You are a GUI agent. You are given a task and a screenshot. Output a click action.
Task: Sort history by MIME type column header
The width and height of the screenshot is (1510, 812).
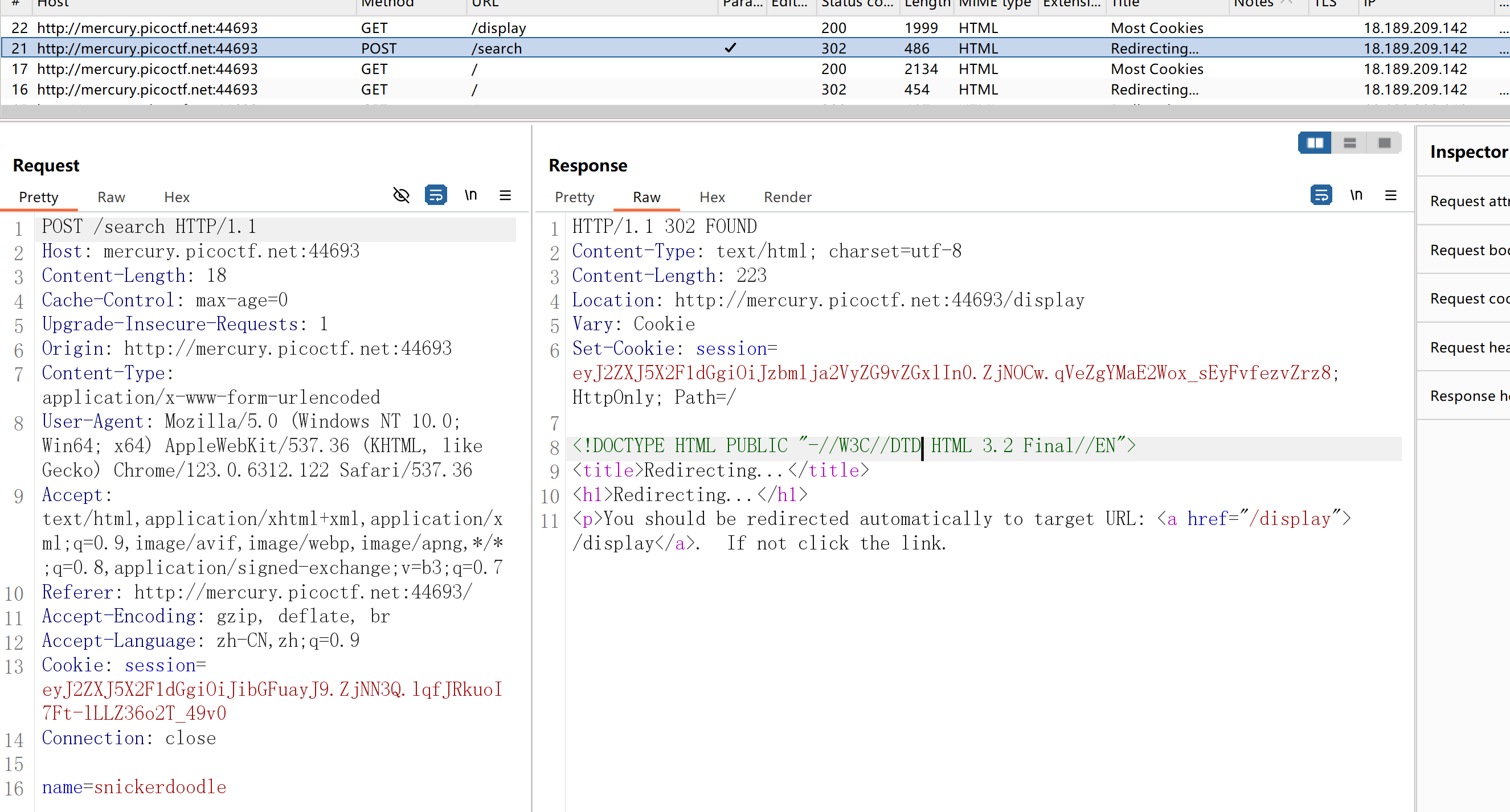(x=994, y=3)
